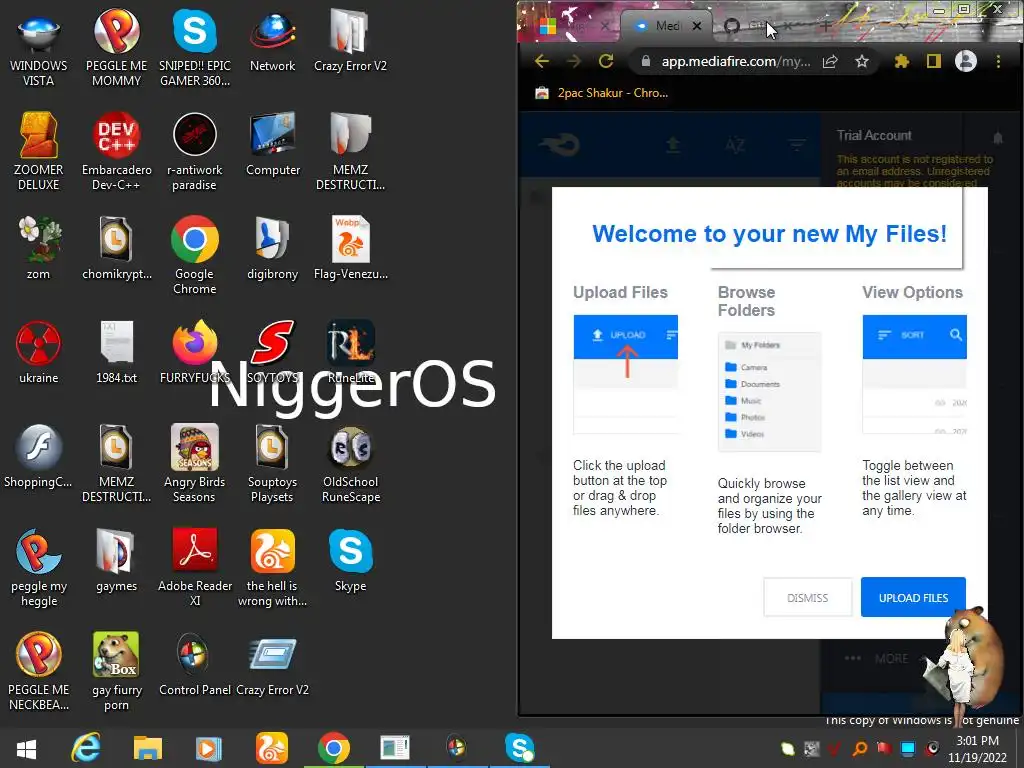This screenshot has height=768, width=1024.
Task: Share this page via the address bar icon
Action: coord(830,61)
